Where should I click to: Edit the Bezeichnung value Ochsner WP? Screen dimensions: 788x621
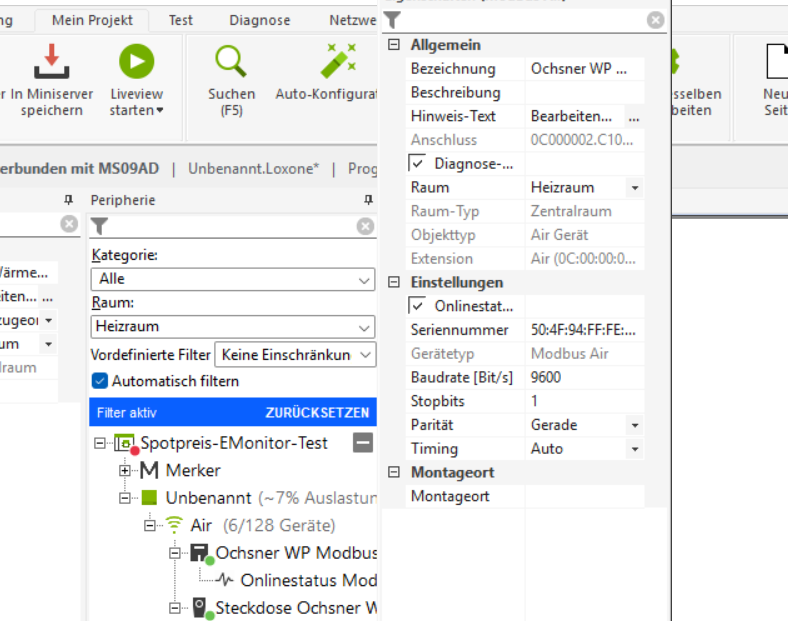coord(584,69)
